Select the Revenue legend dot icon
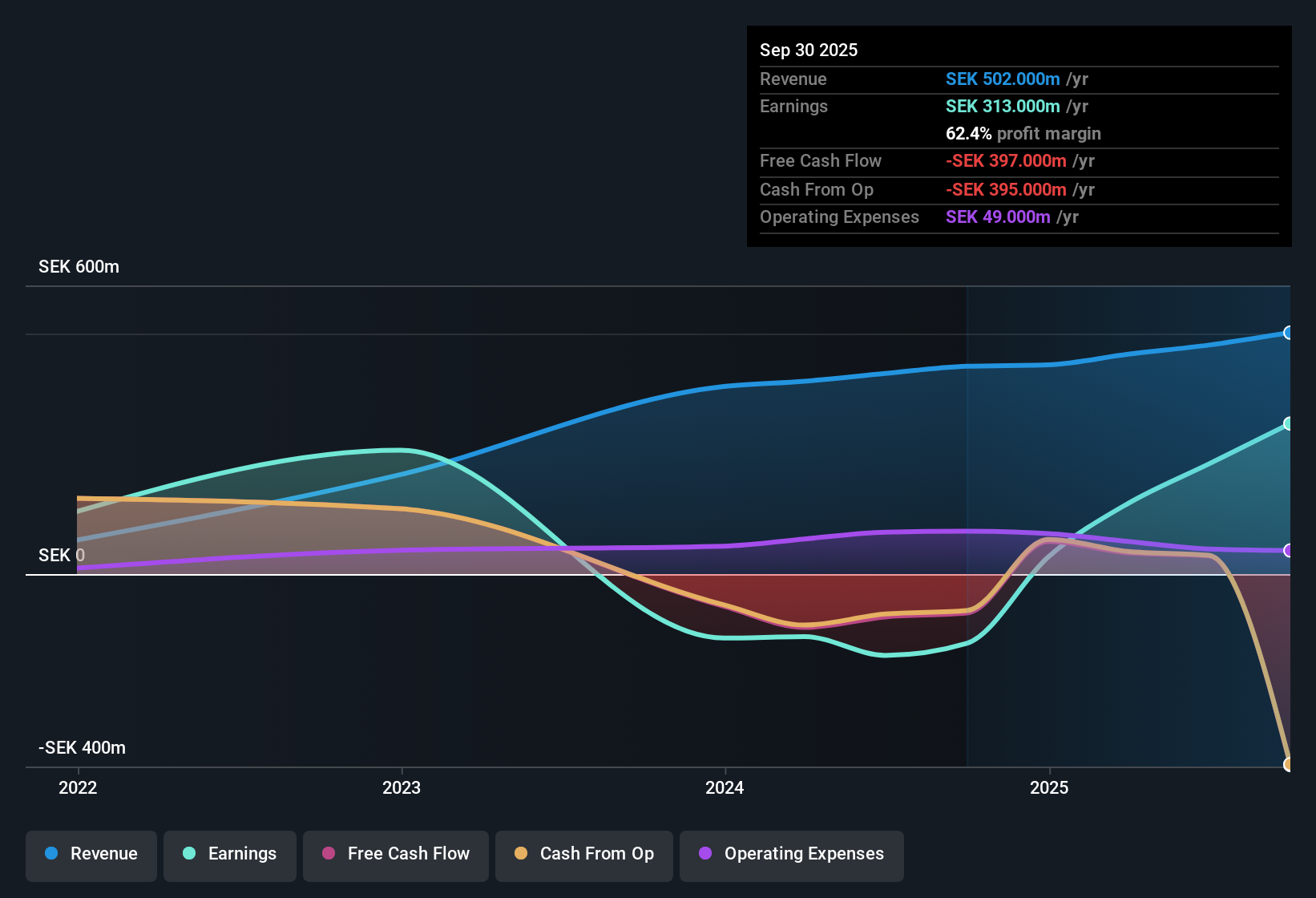Viewport: 1316px width, 898px height. 51,854
